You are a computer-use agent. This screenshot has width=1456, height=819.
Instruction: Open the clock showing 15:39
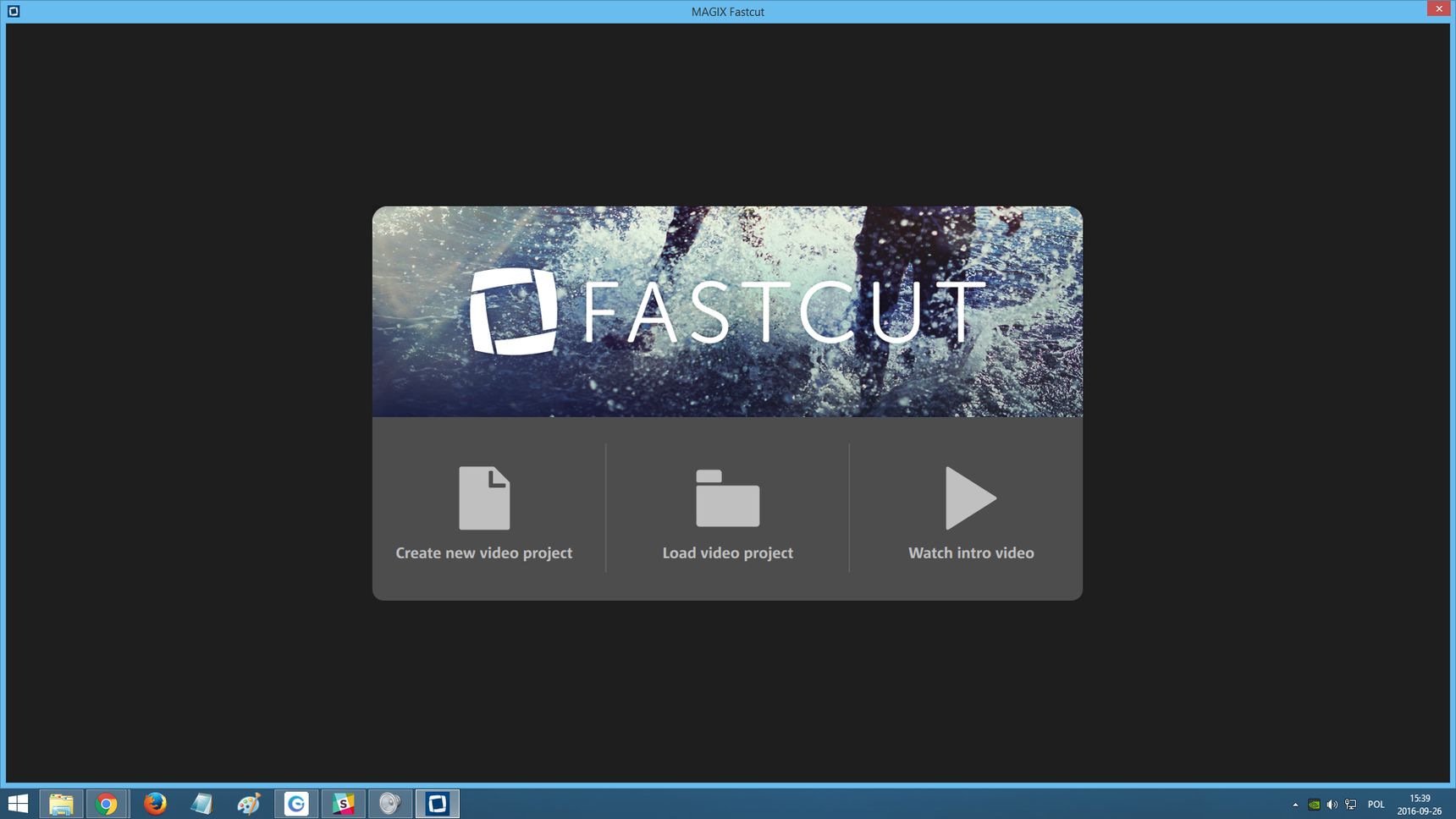coord(1420,805)
